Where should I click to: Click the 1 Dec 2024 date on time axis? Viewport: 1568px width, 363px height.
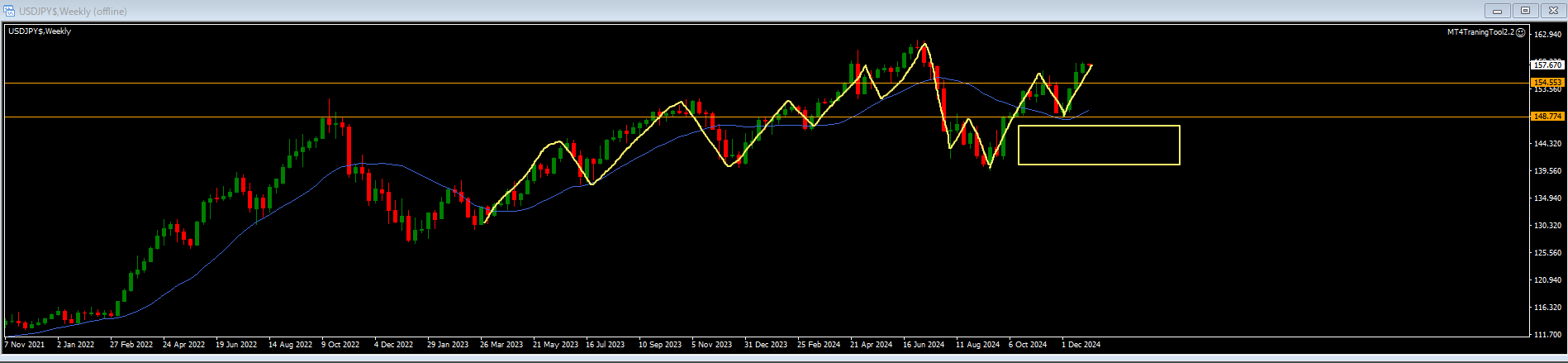1081,345
